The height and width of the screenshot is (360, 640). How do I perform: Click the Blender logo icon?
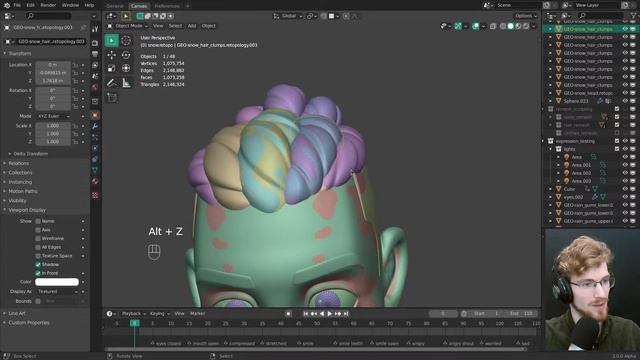coord(7,5)
